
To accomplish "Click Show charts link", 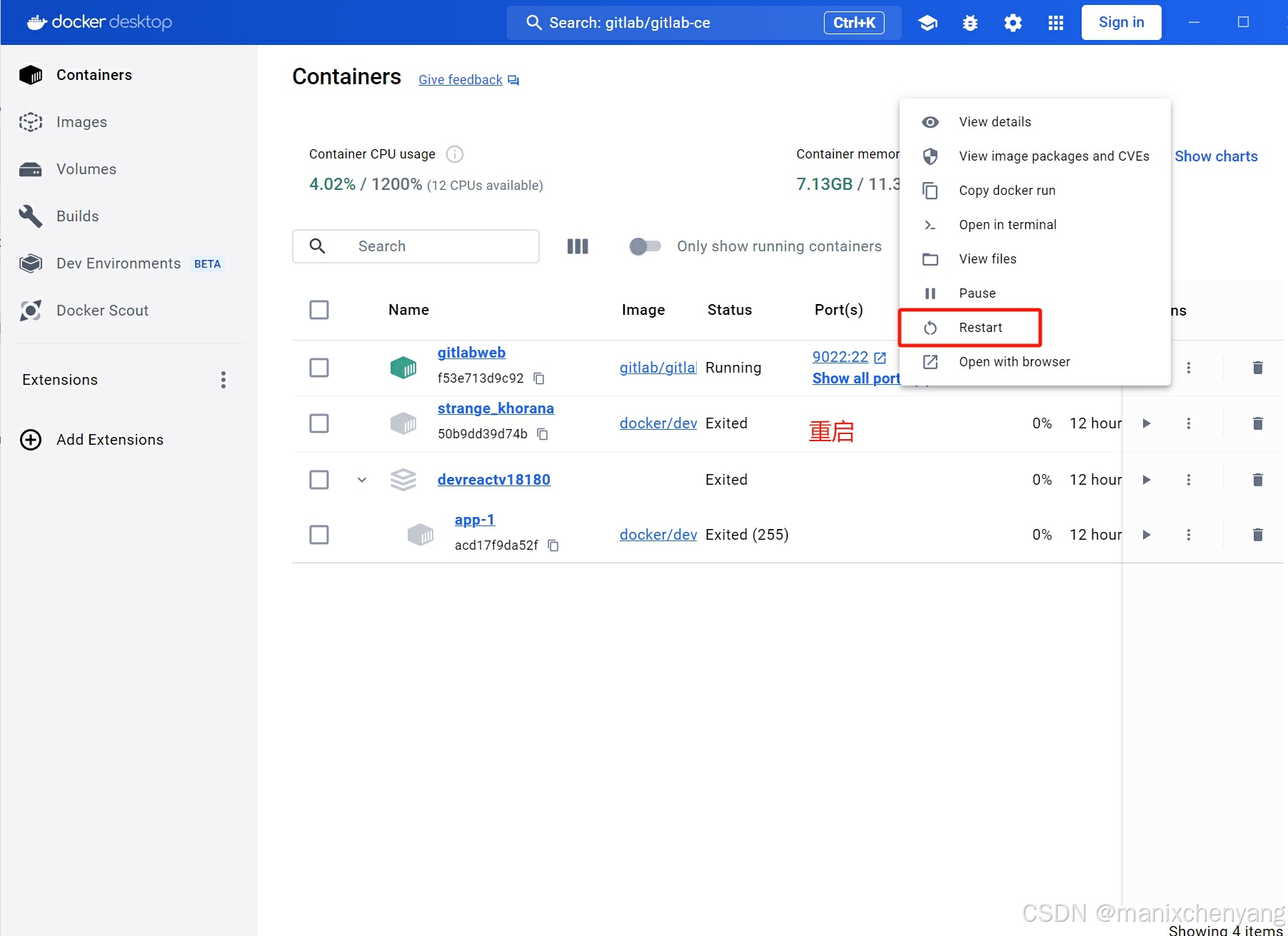I will 1216,156.
